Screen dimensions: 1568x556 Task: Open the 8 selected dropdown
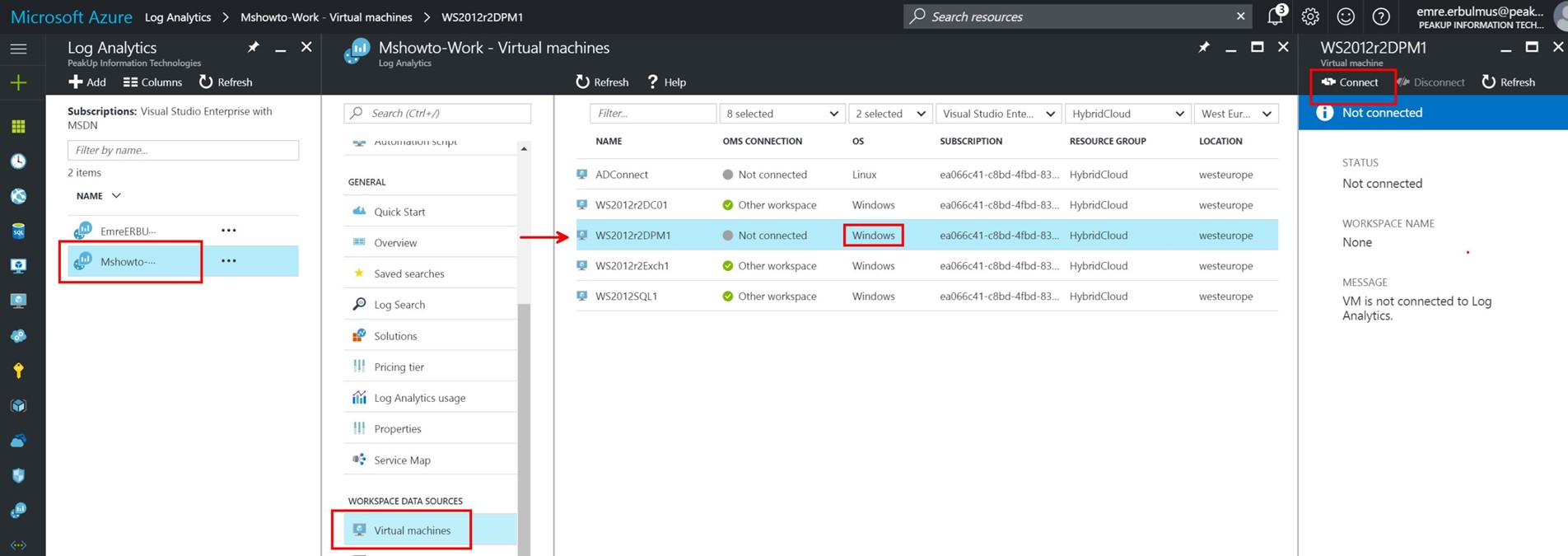pyautogui.click(x=782, y=114)
